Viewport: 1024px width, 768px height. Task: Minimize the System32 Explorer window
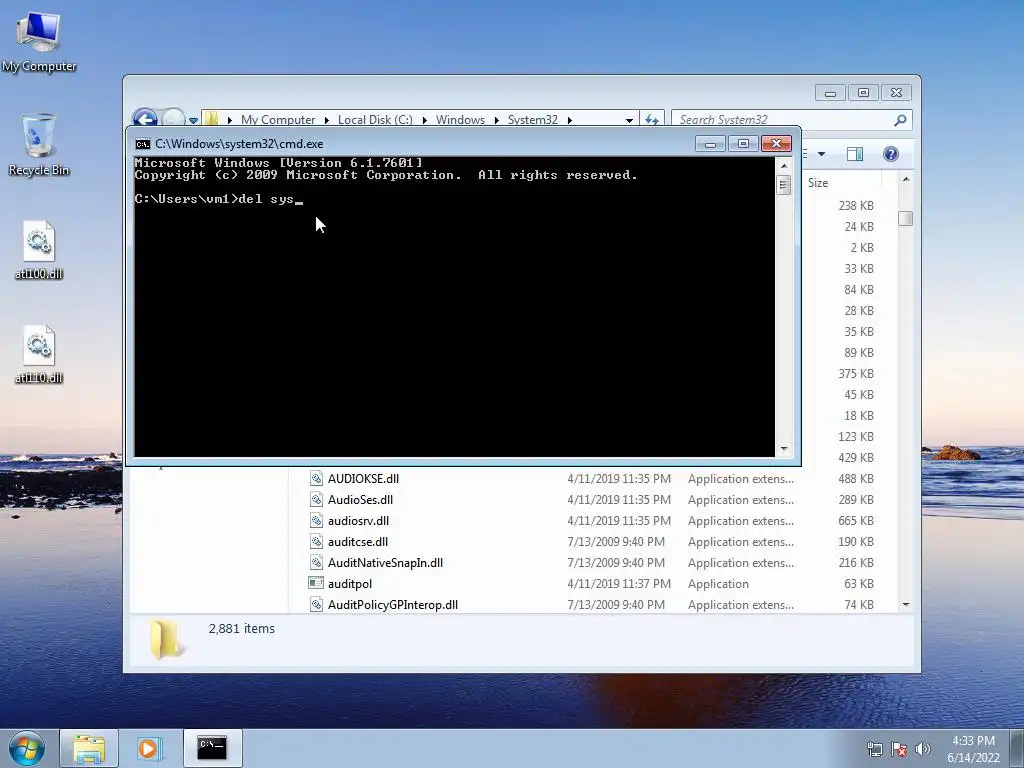830,93
